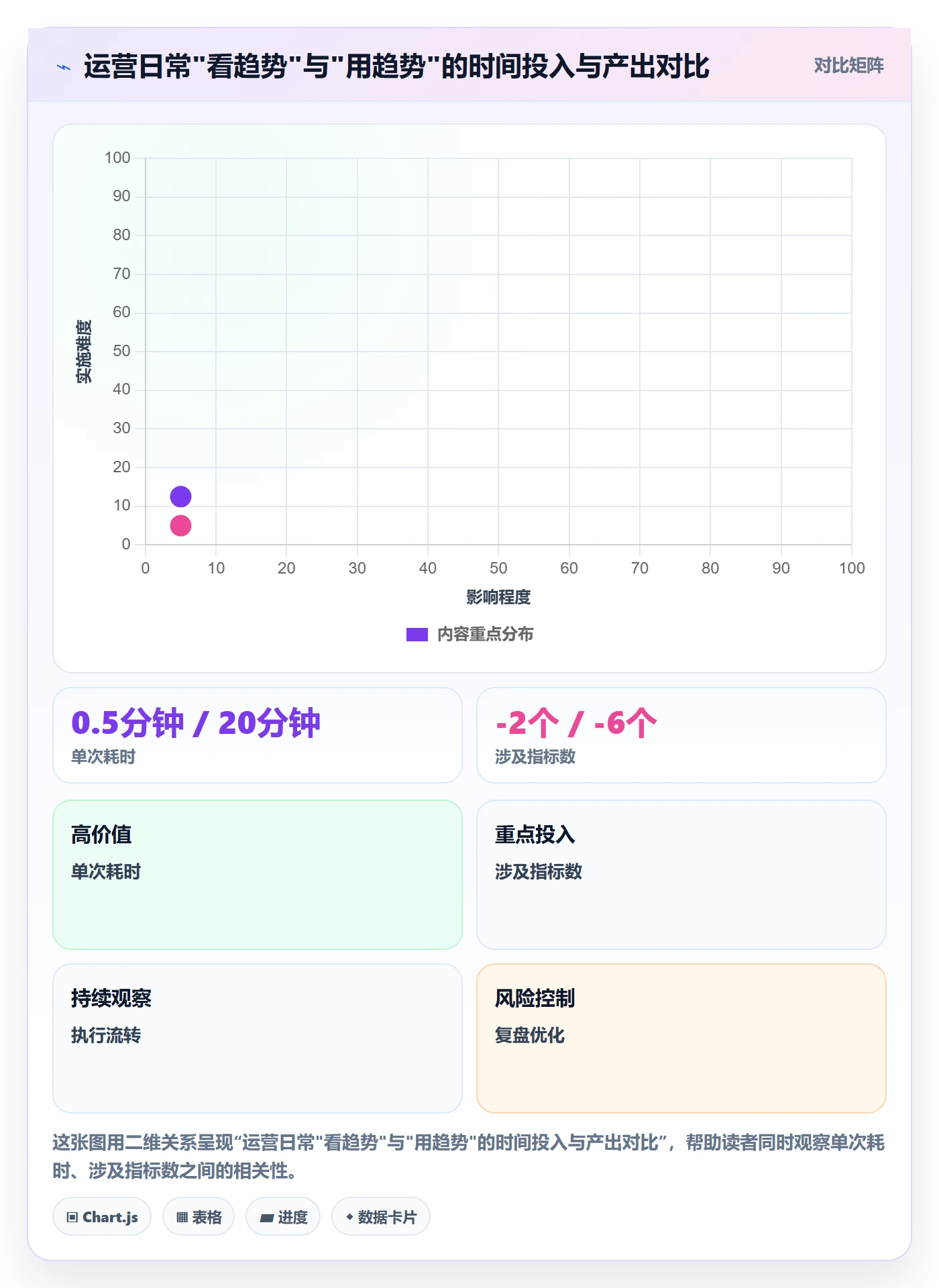
Task: Click the grid icon in the 表格 tag
Action: [182, 1217]
